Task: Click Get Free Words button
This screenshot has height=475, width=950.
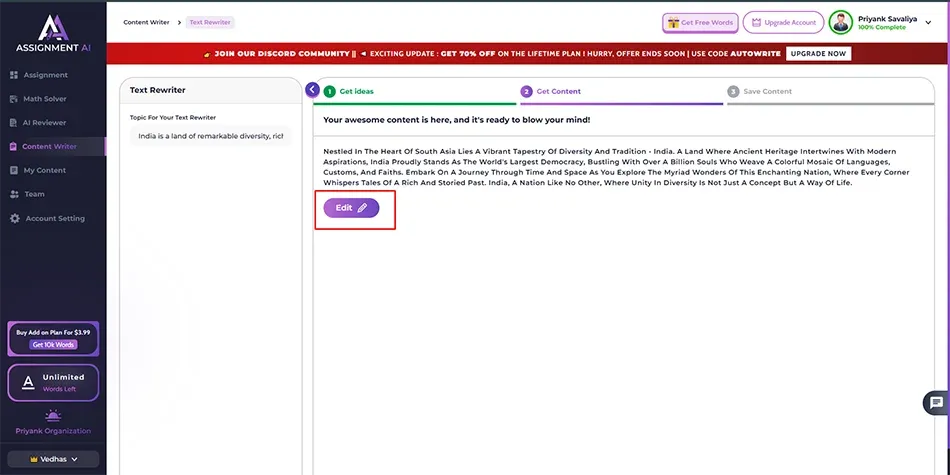Action: point(700,22)
